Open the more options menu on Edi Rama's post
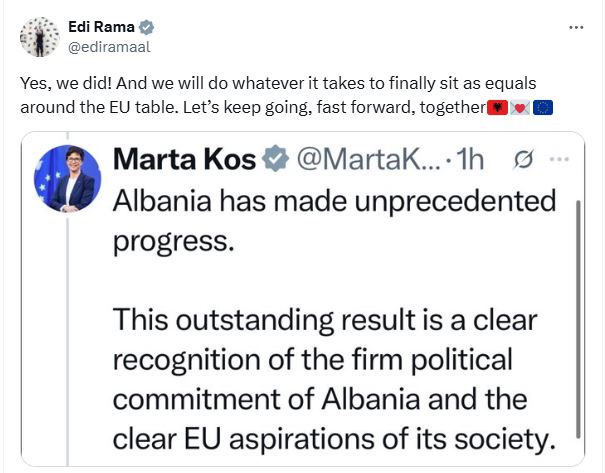 575,27
